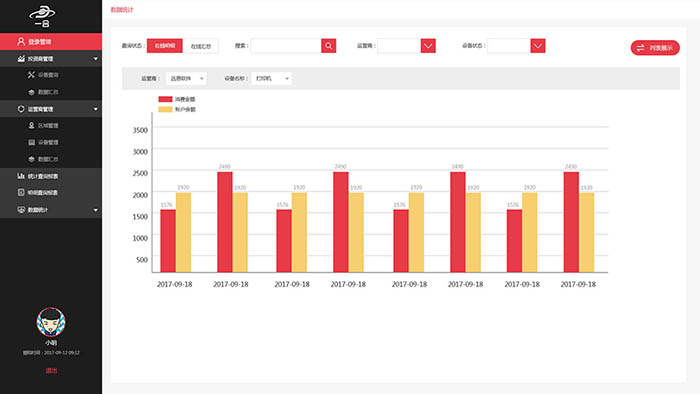Image resolution: width=700 pixels, height=394 pixels.
Task: Click the yellow 账户余额 legend swatch
Action: tap(165, 109)
